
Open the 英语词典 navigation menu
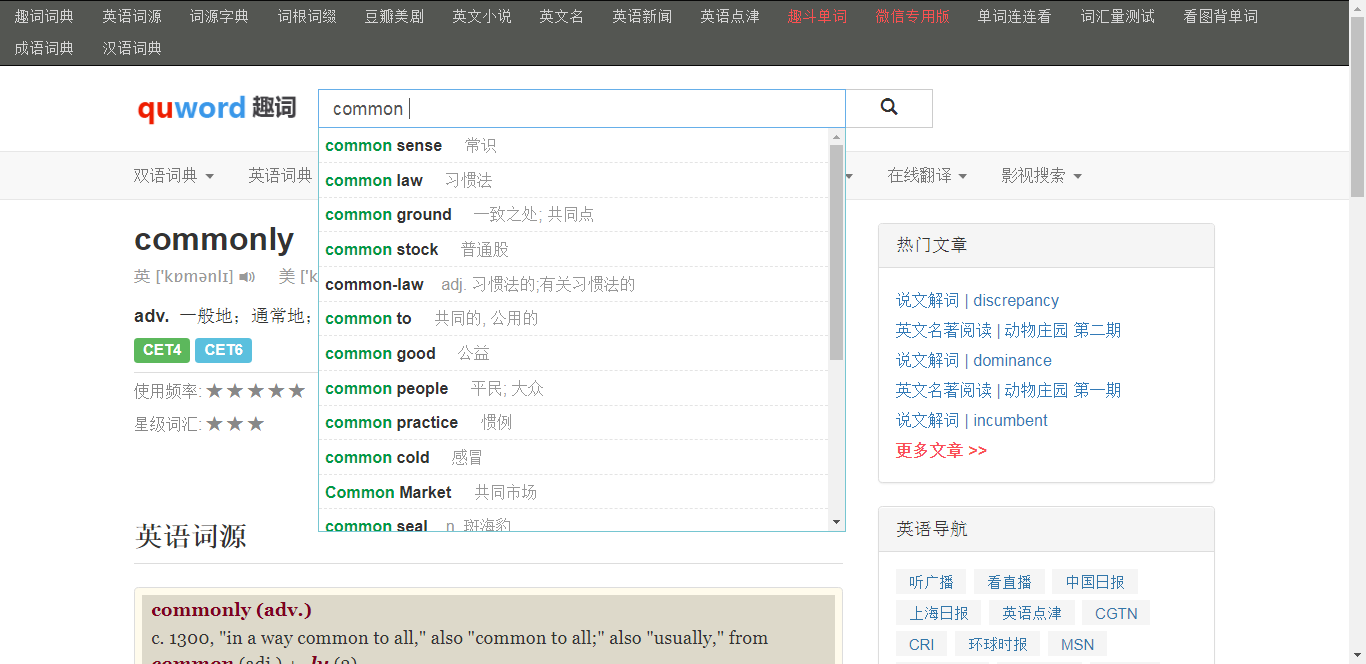(x=280, y=176)
